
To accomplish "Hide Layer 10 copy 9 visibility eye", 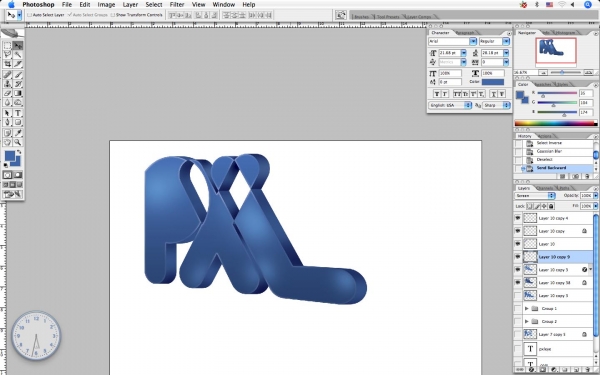I will tap(518, 257).
